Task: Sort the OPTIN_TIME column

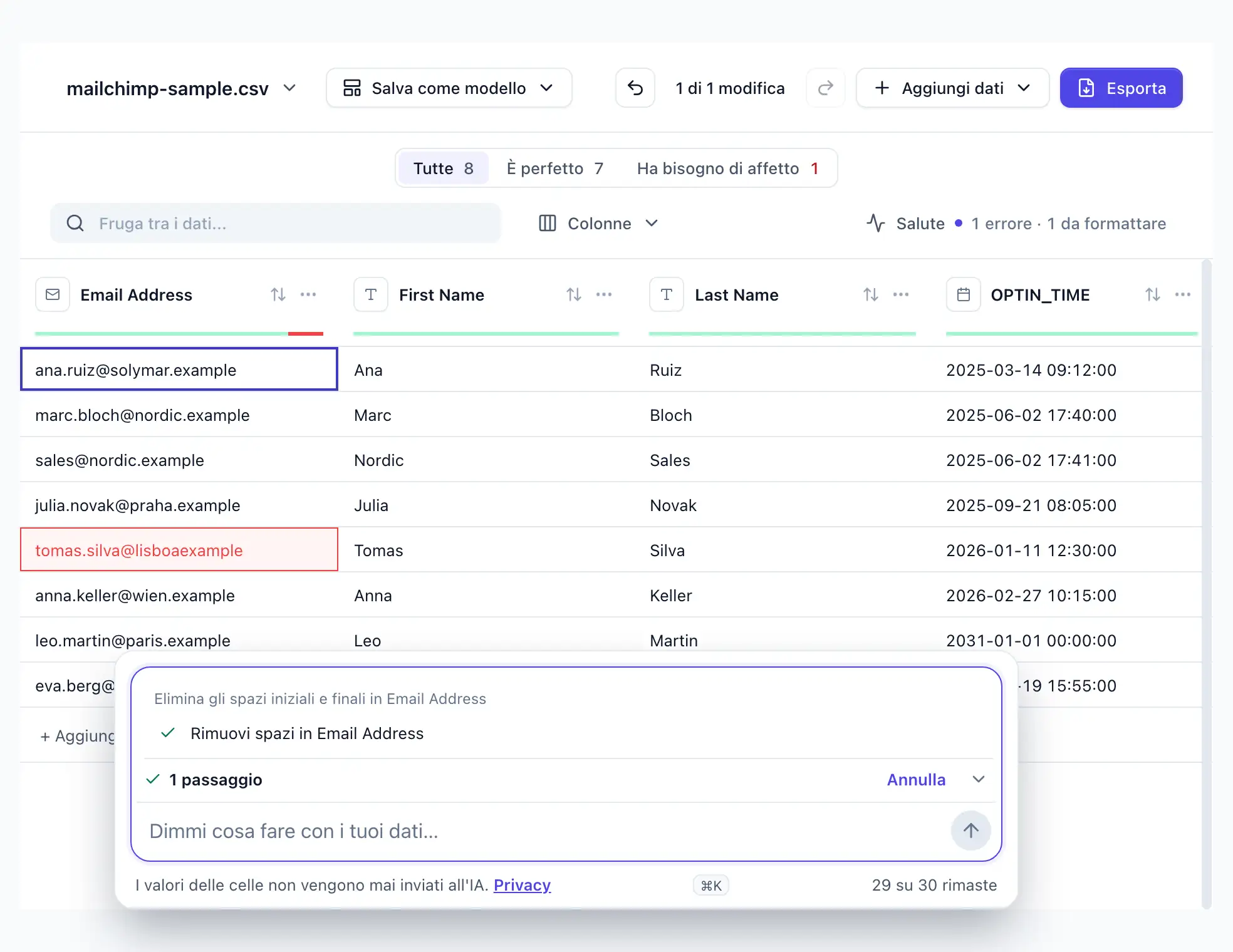Action: pyautogui.click(x=1153, y=294)
